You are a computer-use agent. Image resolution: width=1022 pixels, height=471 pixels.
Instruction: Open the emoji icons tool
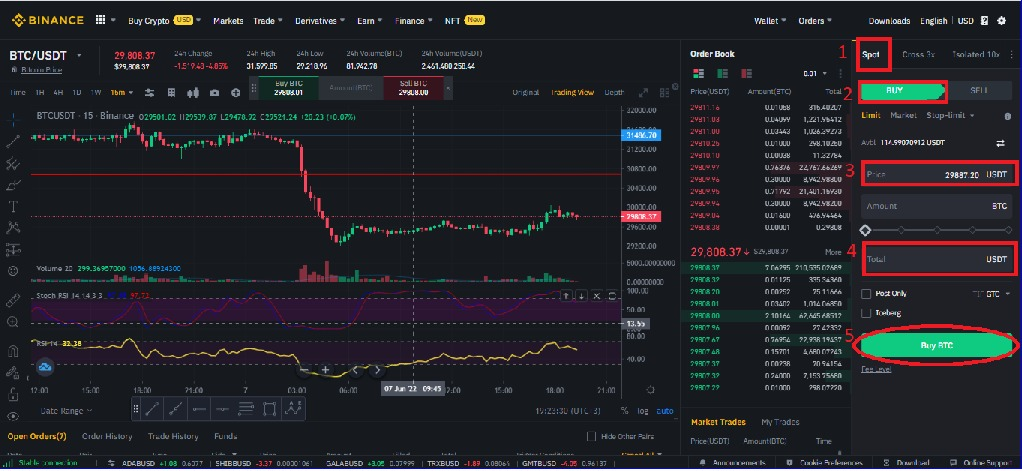pos(14,270)
